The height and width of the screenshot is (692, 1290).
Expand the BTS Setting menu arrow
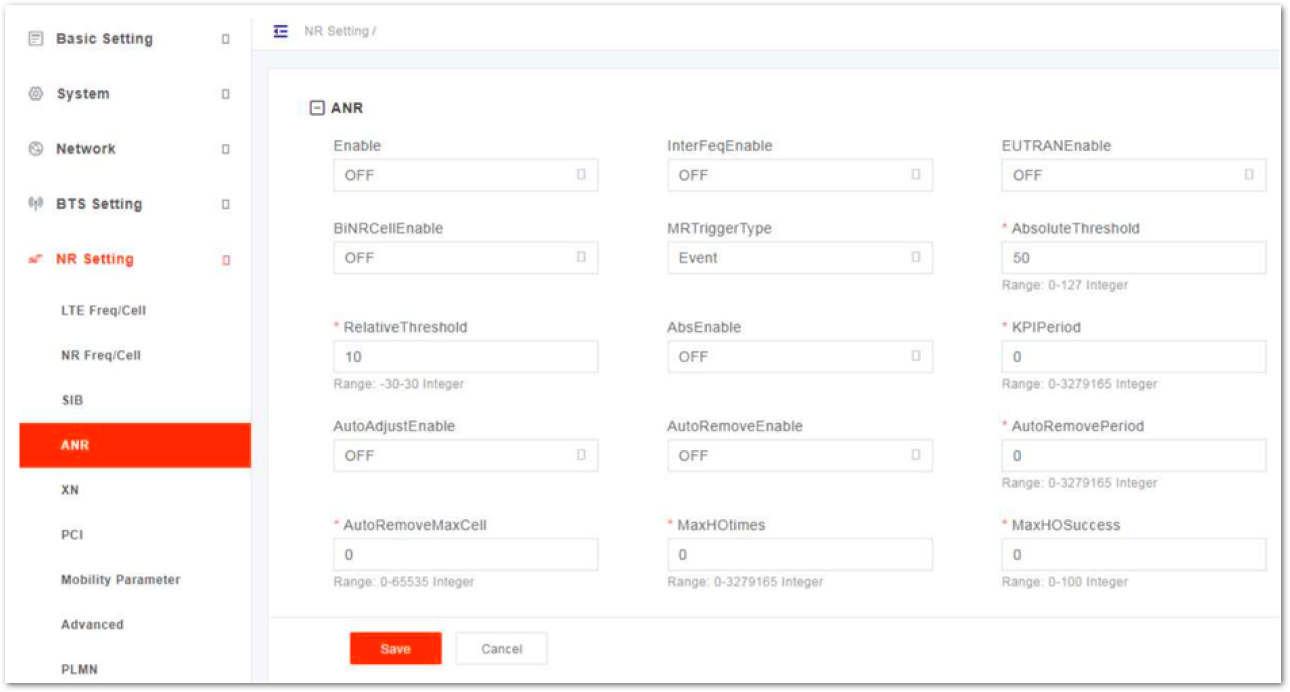(x=226, y=204)
